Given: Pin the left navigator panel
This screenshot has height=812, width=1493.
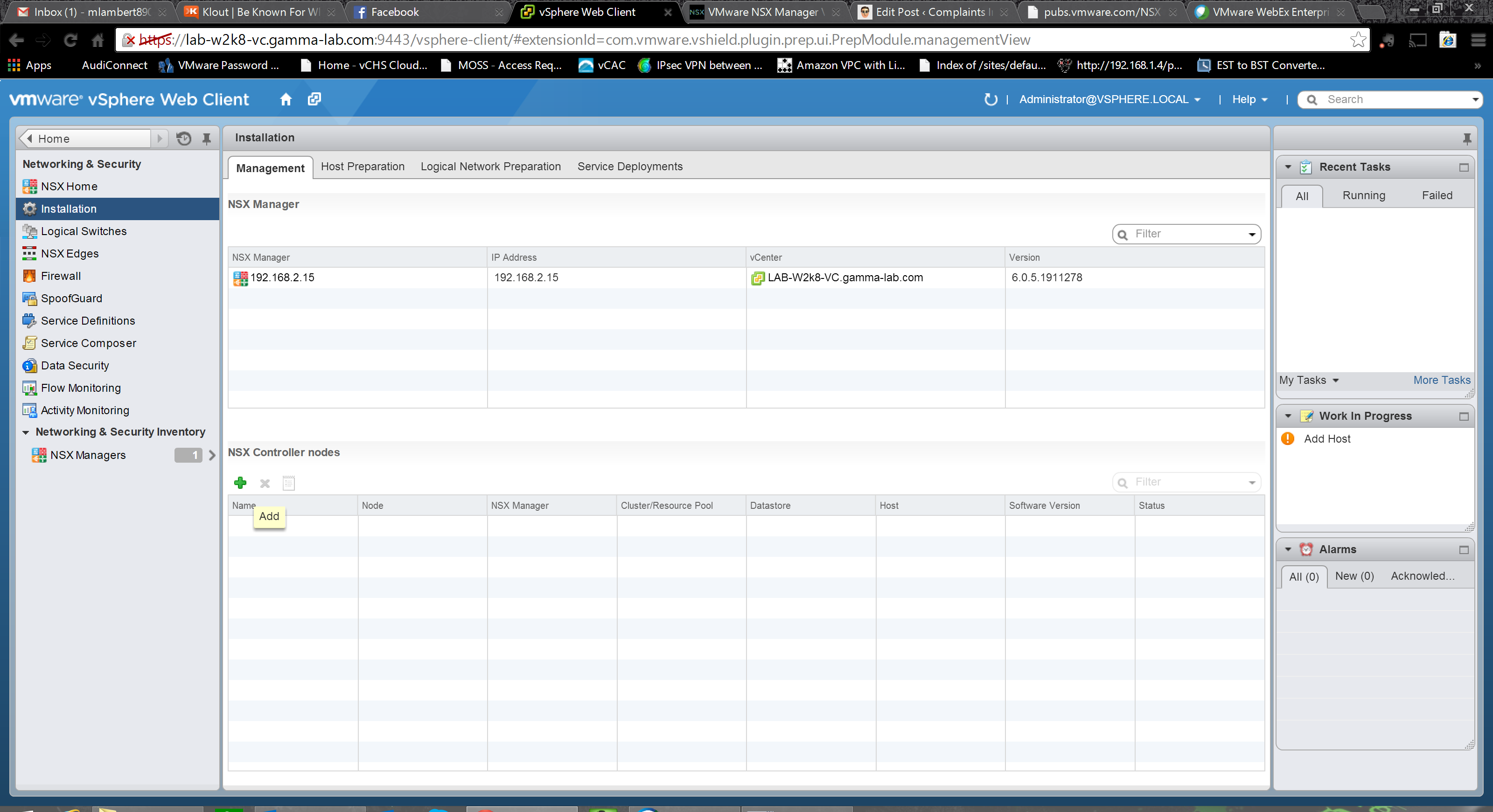Looking at the screenshot, I should (x=206, y=139).
